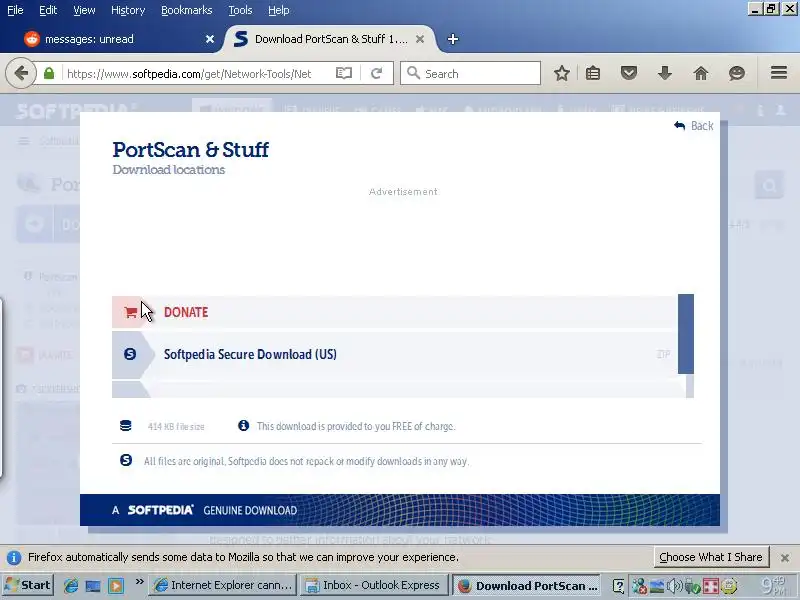Click info icon next to FREE of charge
Viewport: 800px width, 600px height.
point(243,426)
